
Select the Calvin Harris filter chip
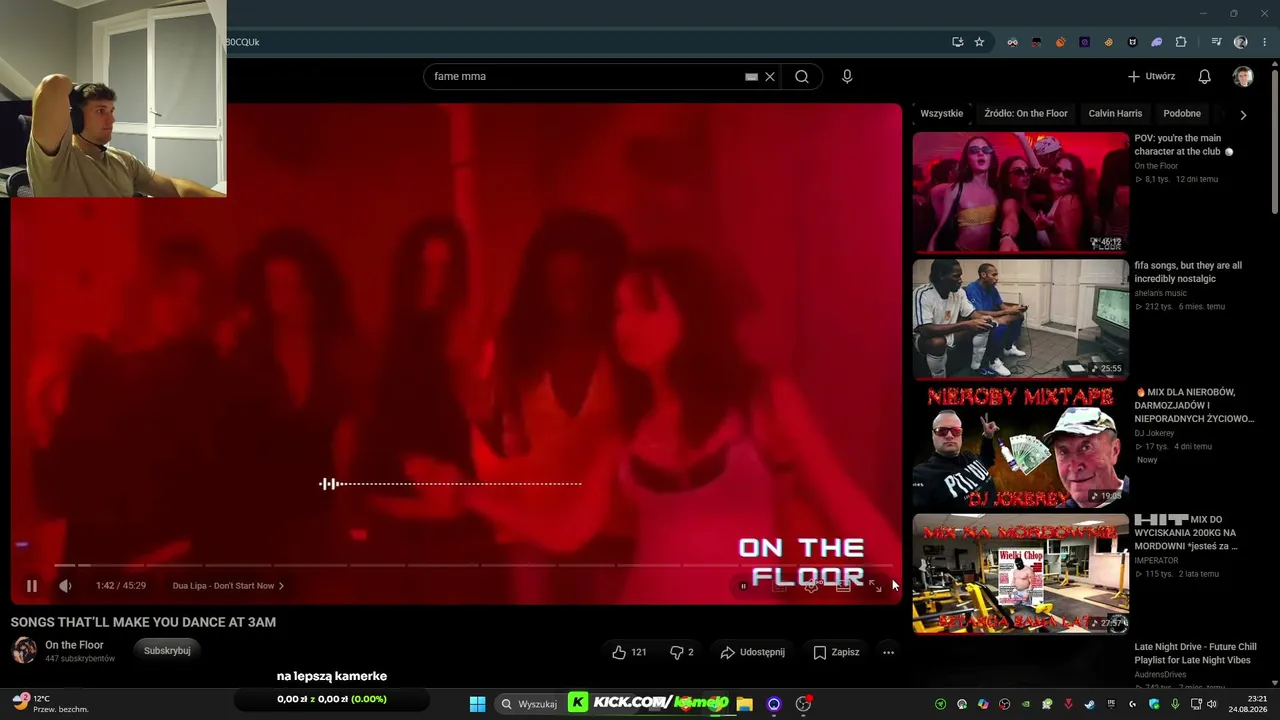(1115, 114)
